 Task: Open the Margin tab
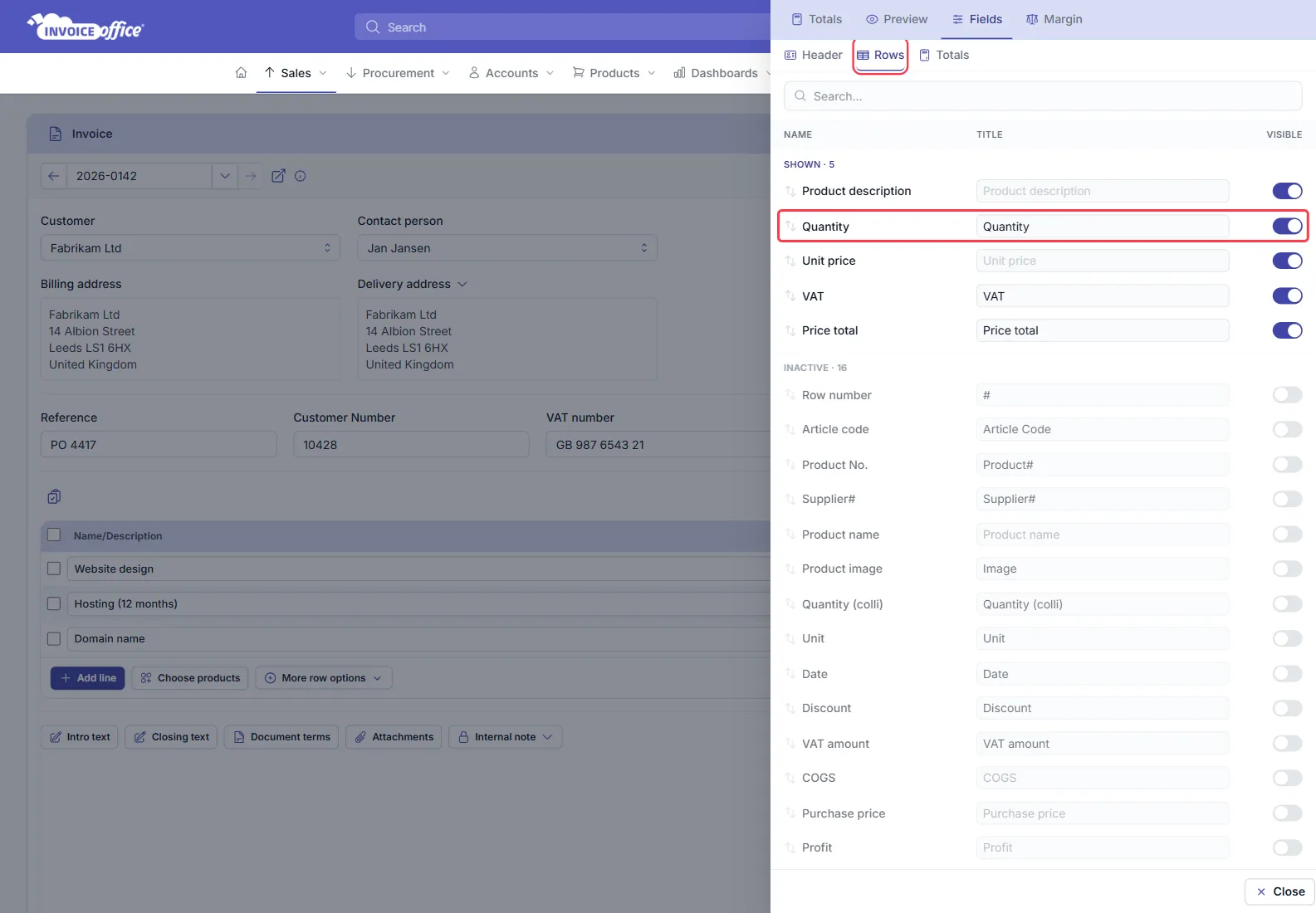pos(1054,19)
